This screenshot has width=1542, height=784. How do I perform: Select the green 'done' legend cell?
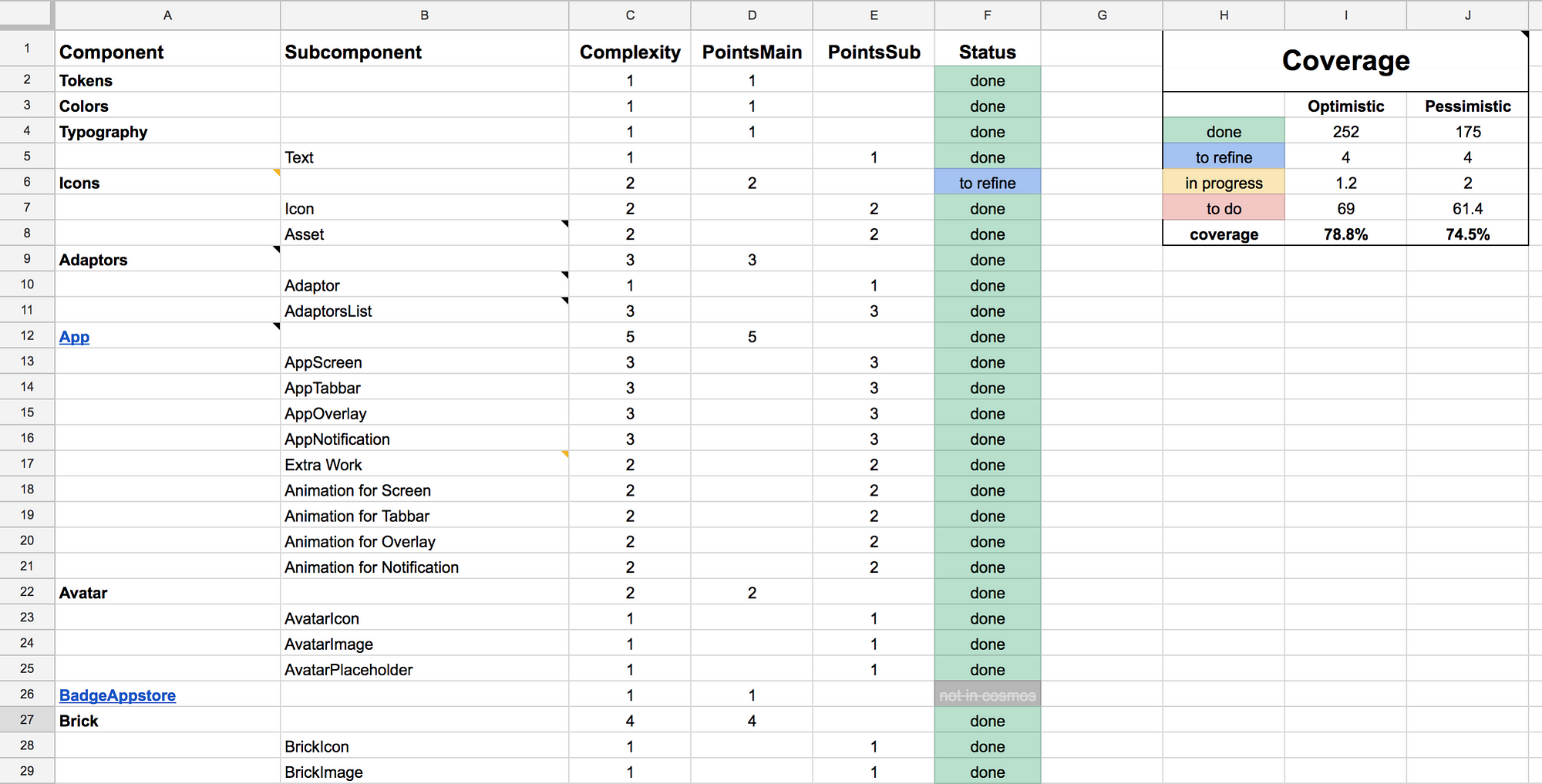click(1224, 131)
